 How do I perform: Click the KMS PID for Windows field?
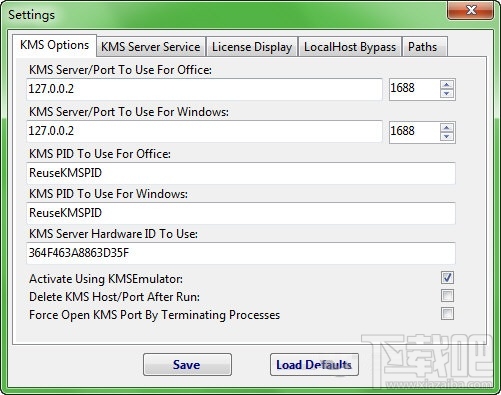click(x=241, y=213)
